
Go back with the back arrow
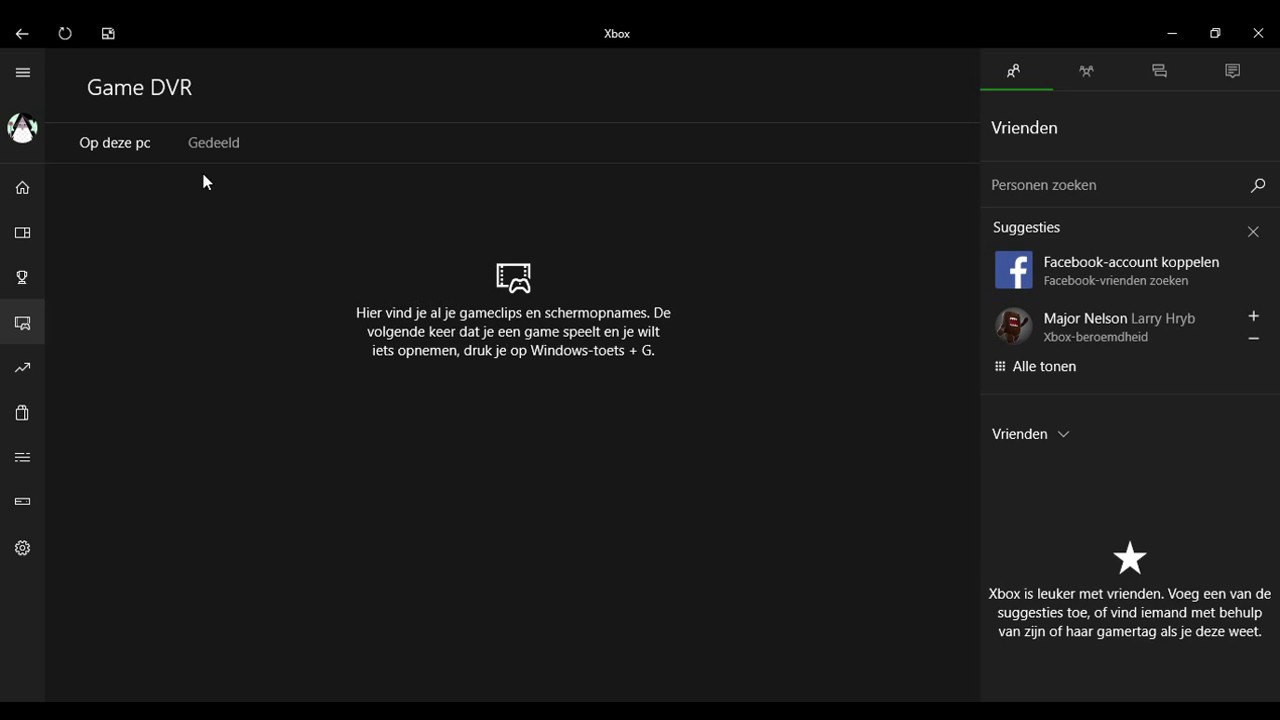pos(22,34)
